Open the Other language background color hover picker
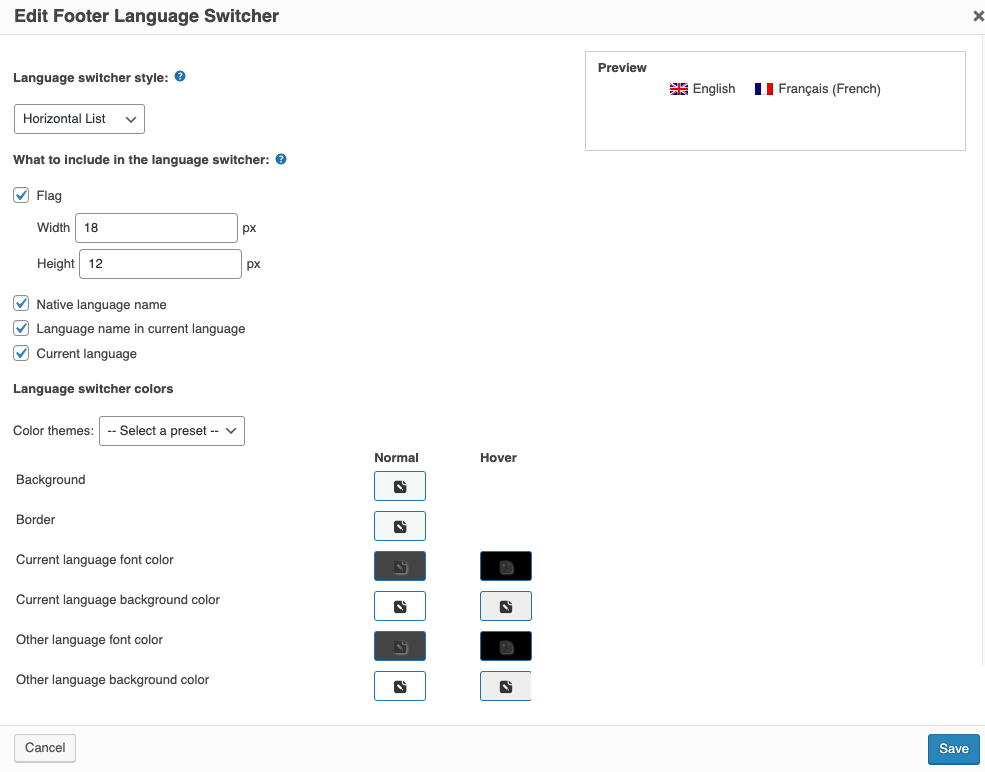Screen dimensions: 985x772 point(505,685)
